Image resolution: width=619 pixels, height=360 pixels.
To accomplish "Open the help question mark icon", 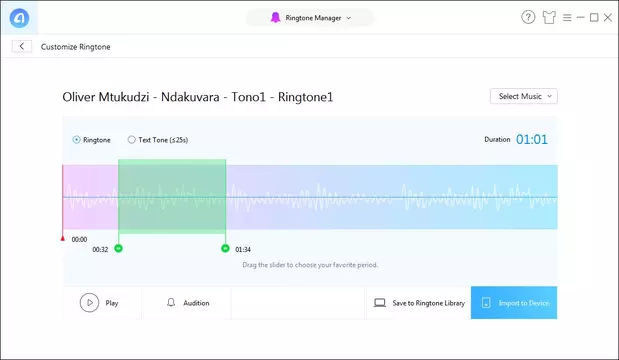I will coord(528,17).
